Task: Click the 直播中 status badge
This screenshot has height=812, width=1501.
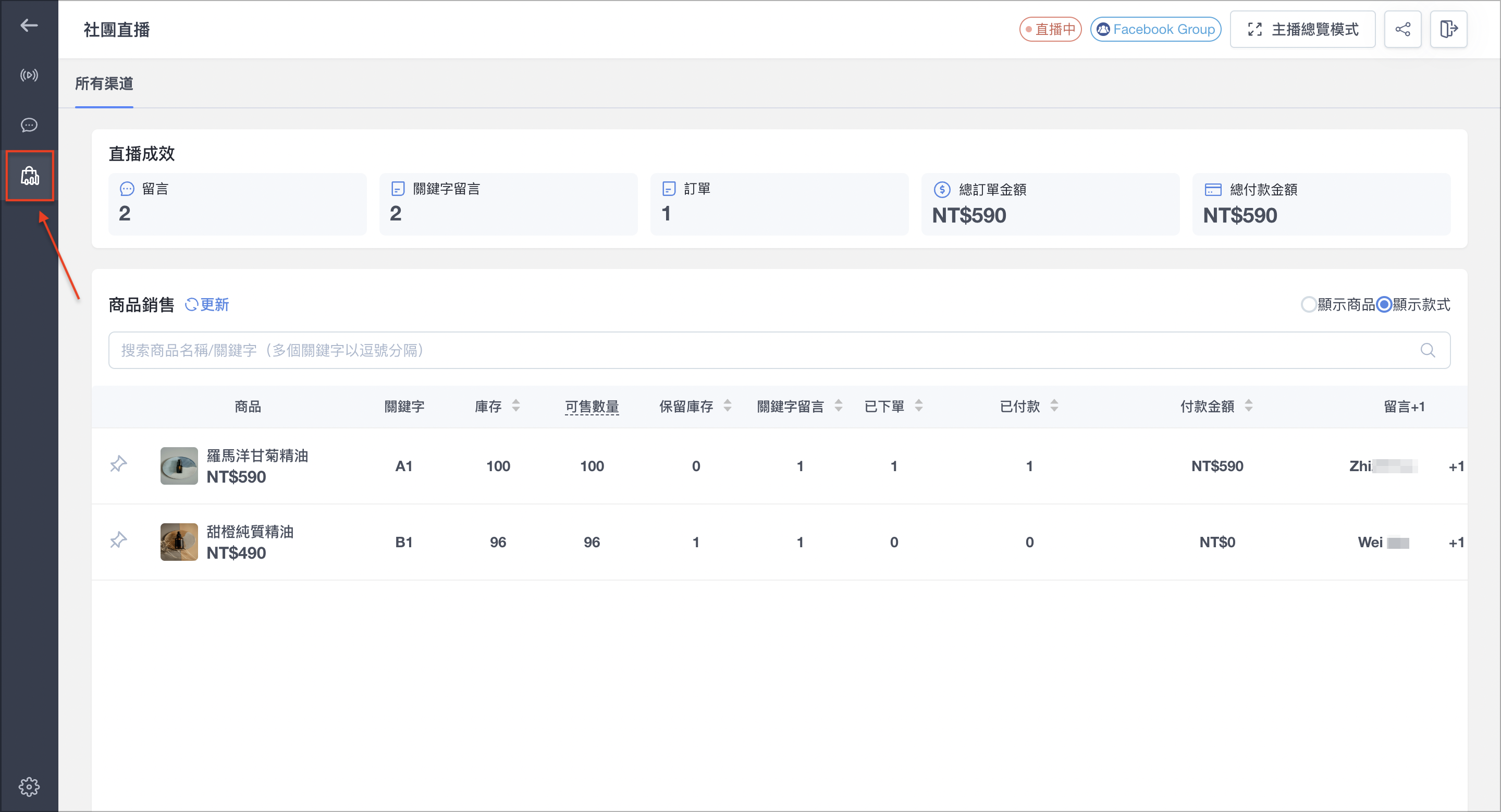Action: click(x=1050, y=29)
